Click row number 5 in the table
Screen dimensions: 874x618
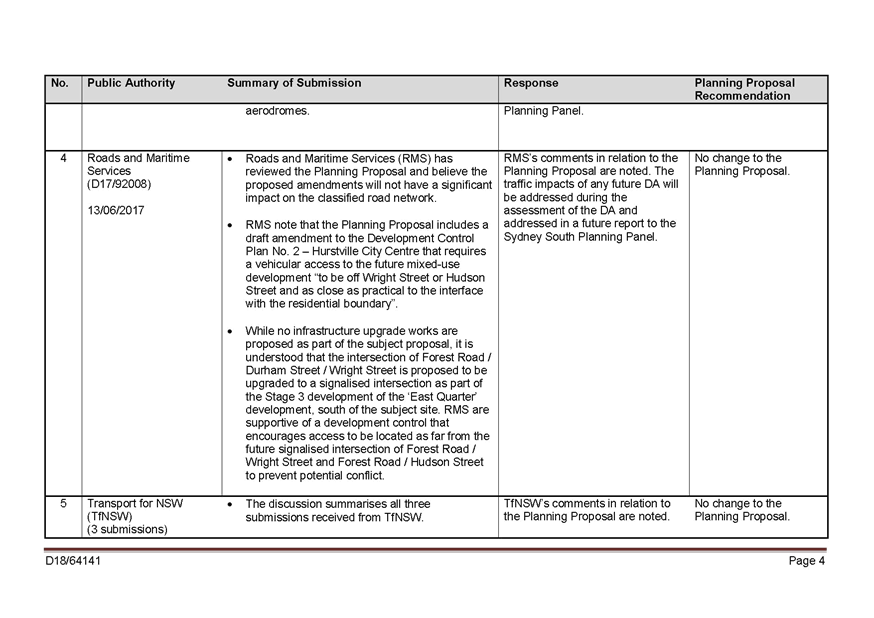pos(63,503)
